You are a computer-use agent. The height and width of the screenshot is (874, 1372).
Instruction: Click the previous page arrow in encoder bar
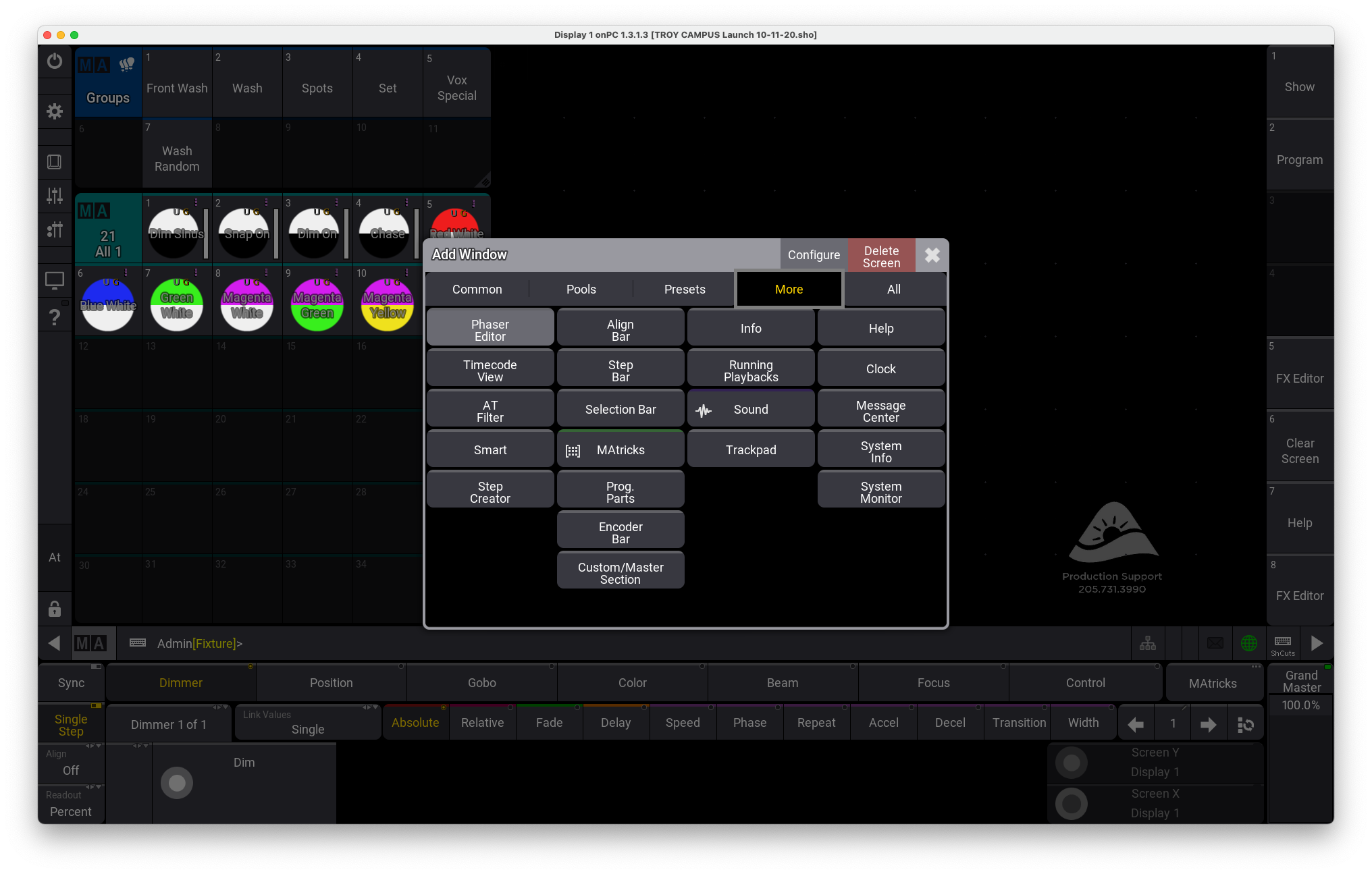point(1136,724)
